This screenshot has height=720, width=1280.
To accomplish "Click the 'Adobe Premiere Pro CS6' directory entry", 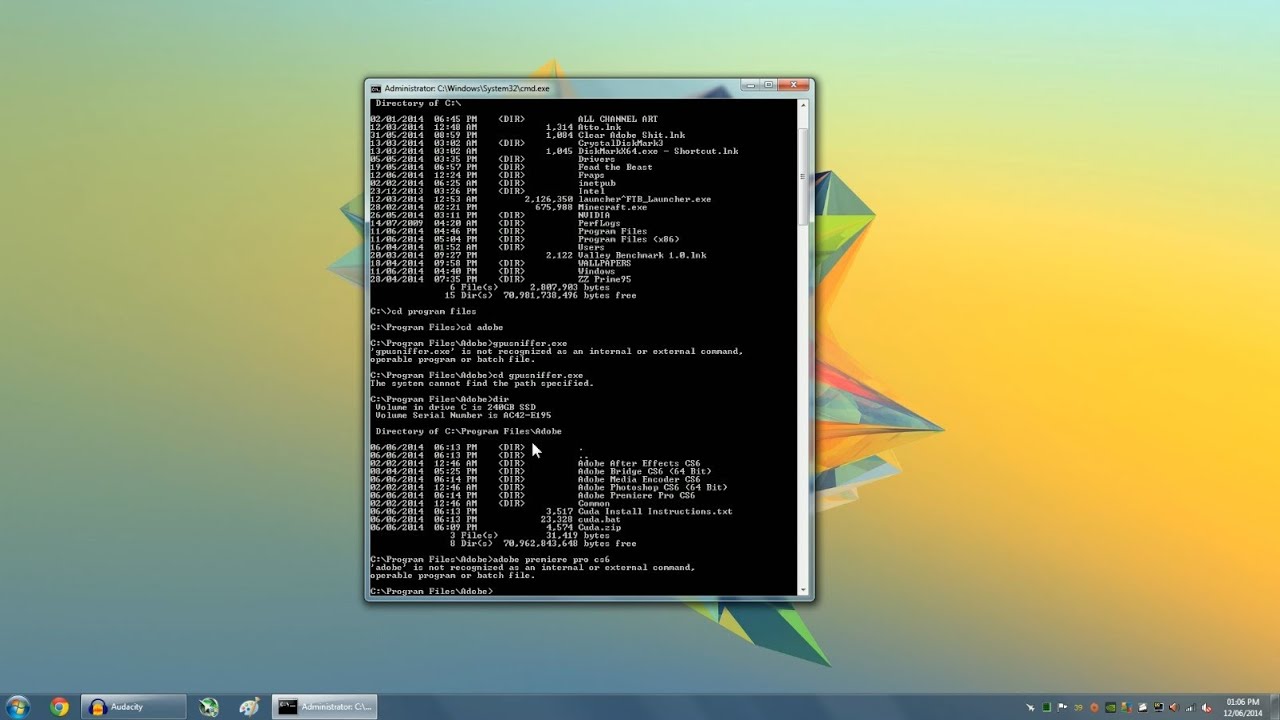I will (x=636, y=495).
